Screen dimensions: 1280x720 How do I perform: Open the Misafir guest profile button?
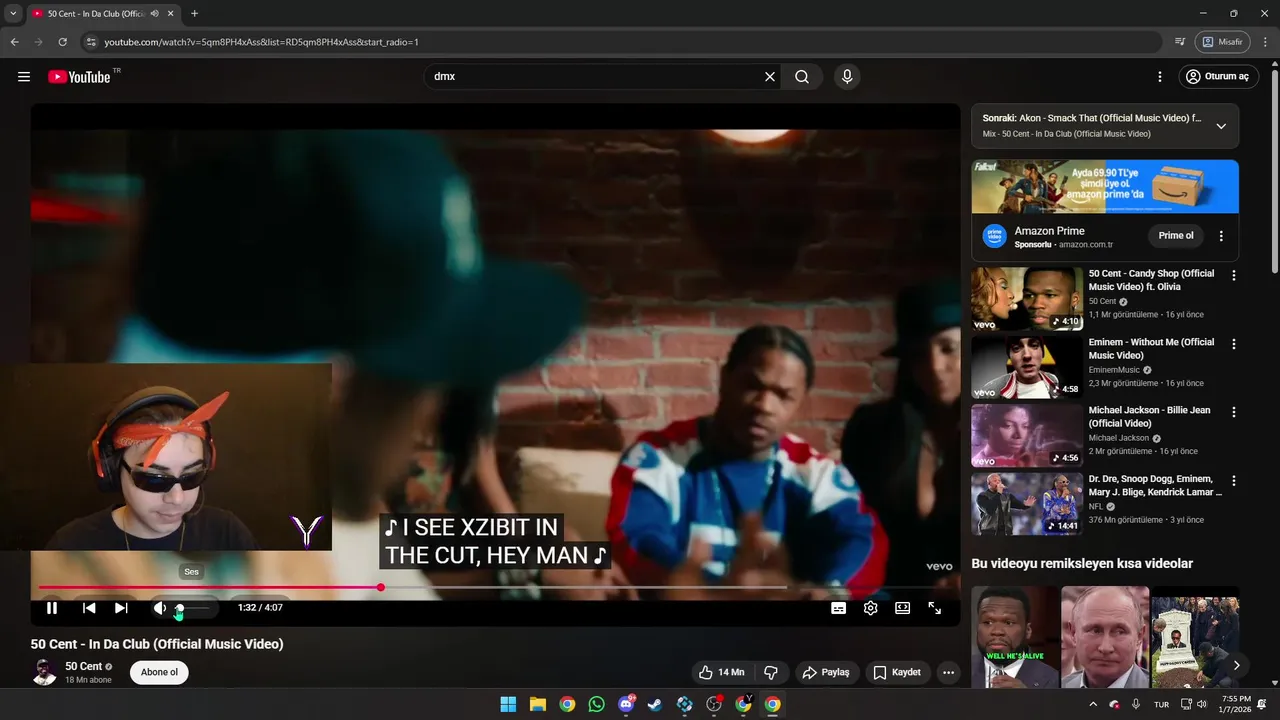(1222, 42)
